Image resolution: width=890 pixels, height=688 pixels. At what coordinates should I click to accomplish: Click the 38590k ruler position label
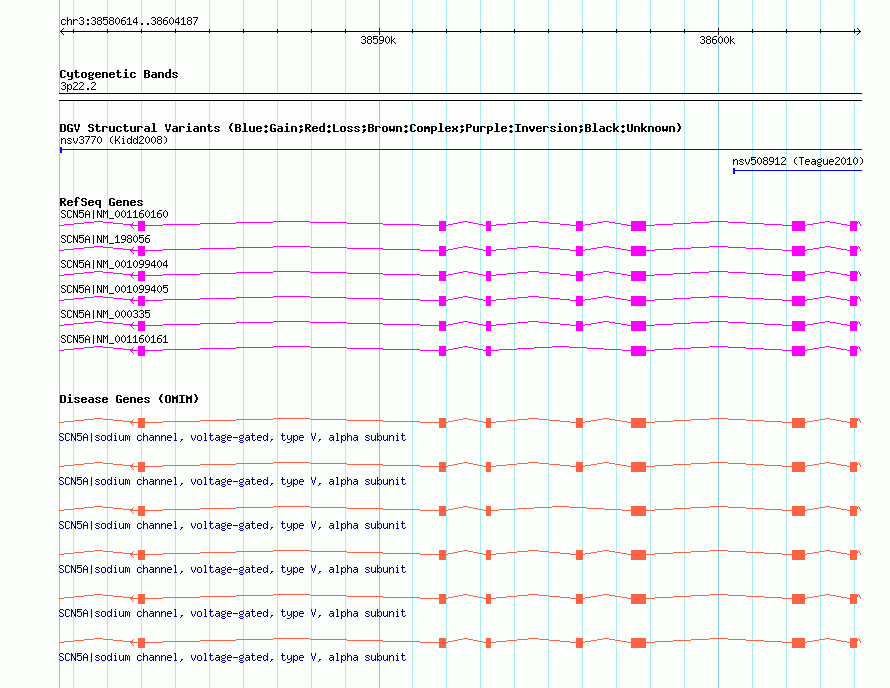pos(378,40)
